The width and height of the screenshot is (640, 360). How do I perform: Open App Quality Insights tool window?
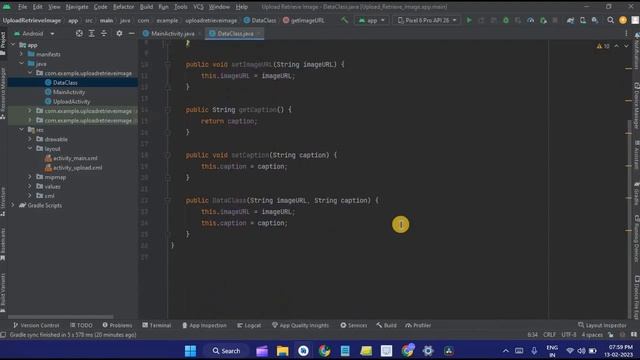tap(300, 325)
